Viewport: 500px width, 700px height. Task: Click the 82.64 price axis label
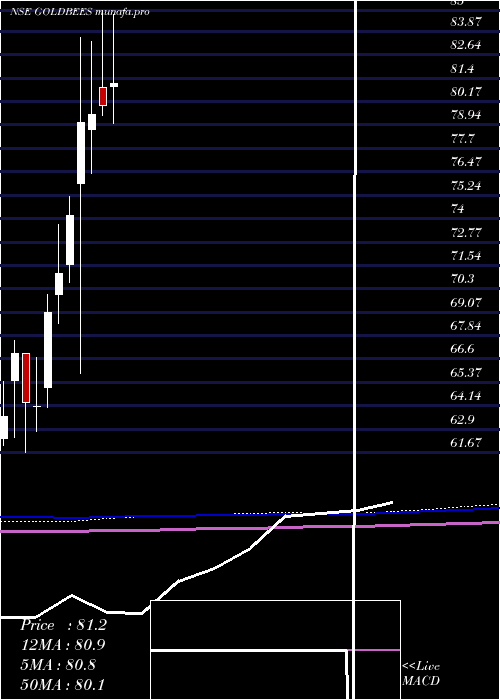(466, 45)
